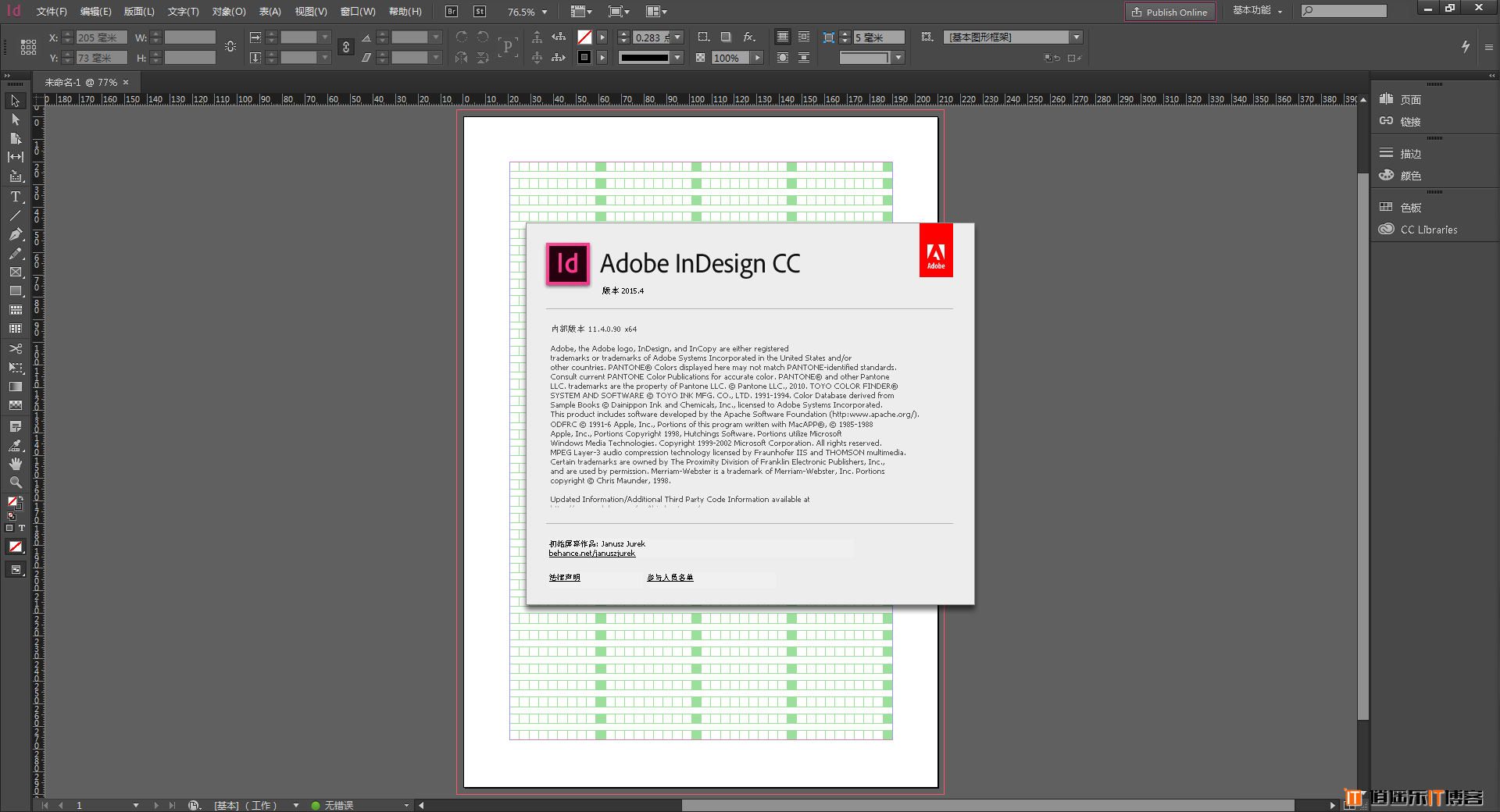Select the Zoom tool
The height and width of the screenshot is (812, 1500).
(x=15, y=483)
